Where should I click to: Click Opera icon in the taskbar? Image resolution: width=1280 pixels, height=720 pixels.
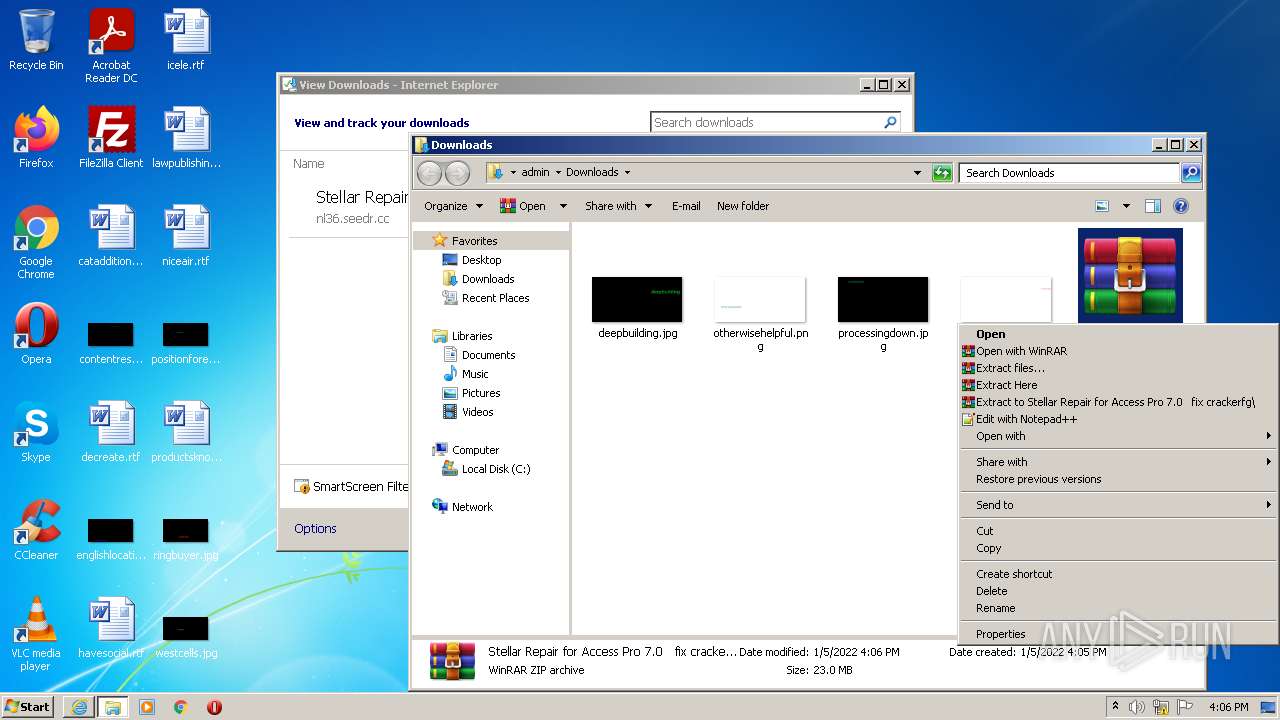214,707
